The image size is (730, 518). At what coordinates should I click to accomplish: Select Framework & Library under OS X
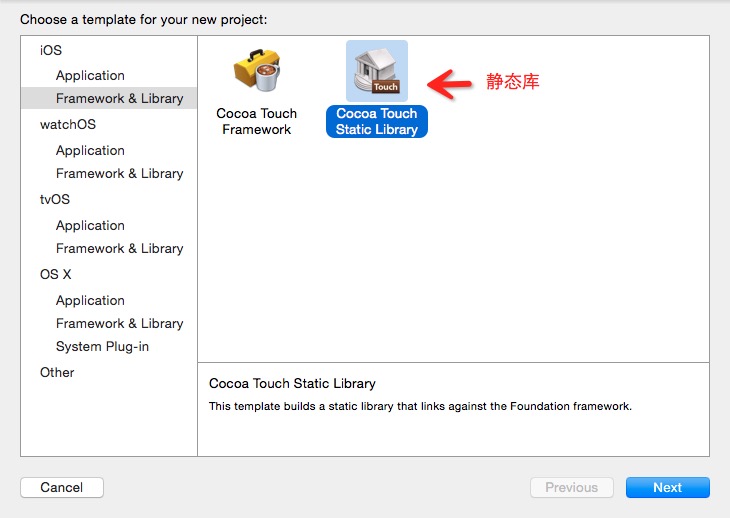[119, 323]
